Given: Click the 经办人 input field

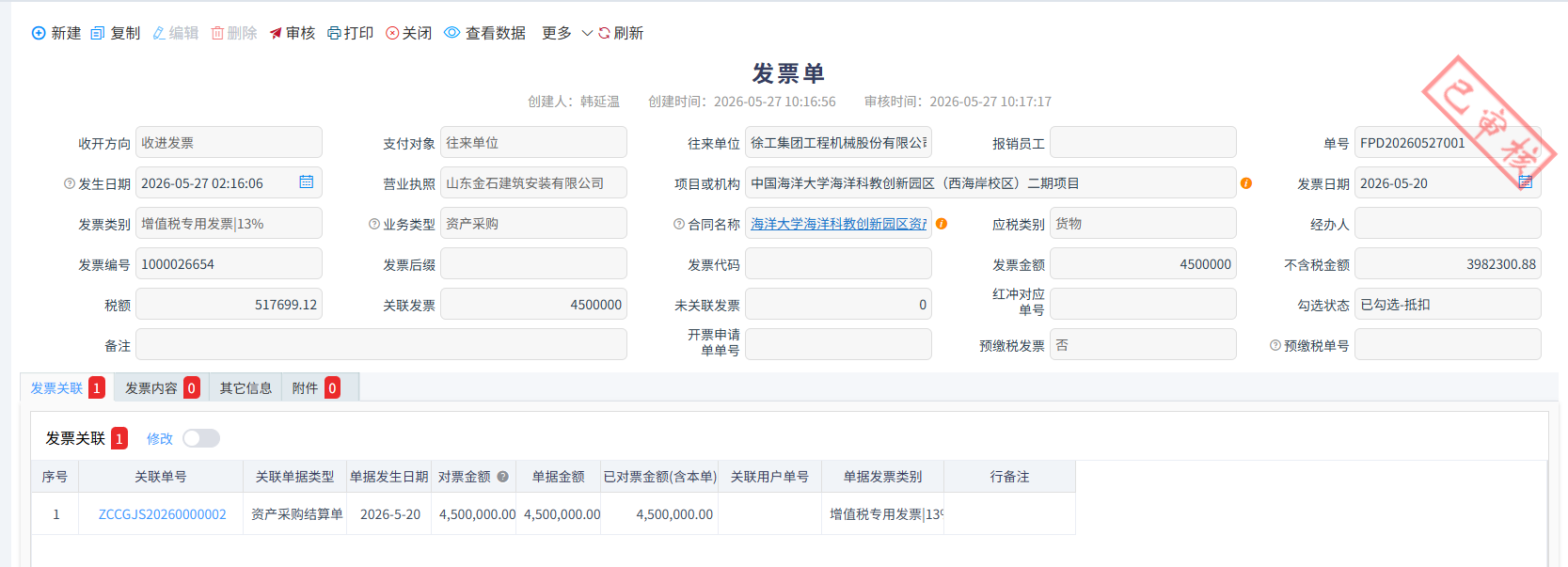Looking at the screenshot, I should click(x=1448, y=224).
